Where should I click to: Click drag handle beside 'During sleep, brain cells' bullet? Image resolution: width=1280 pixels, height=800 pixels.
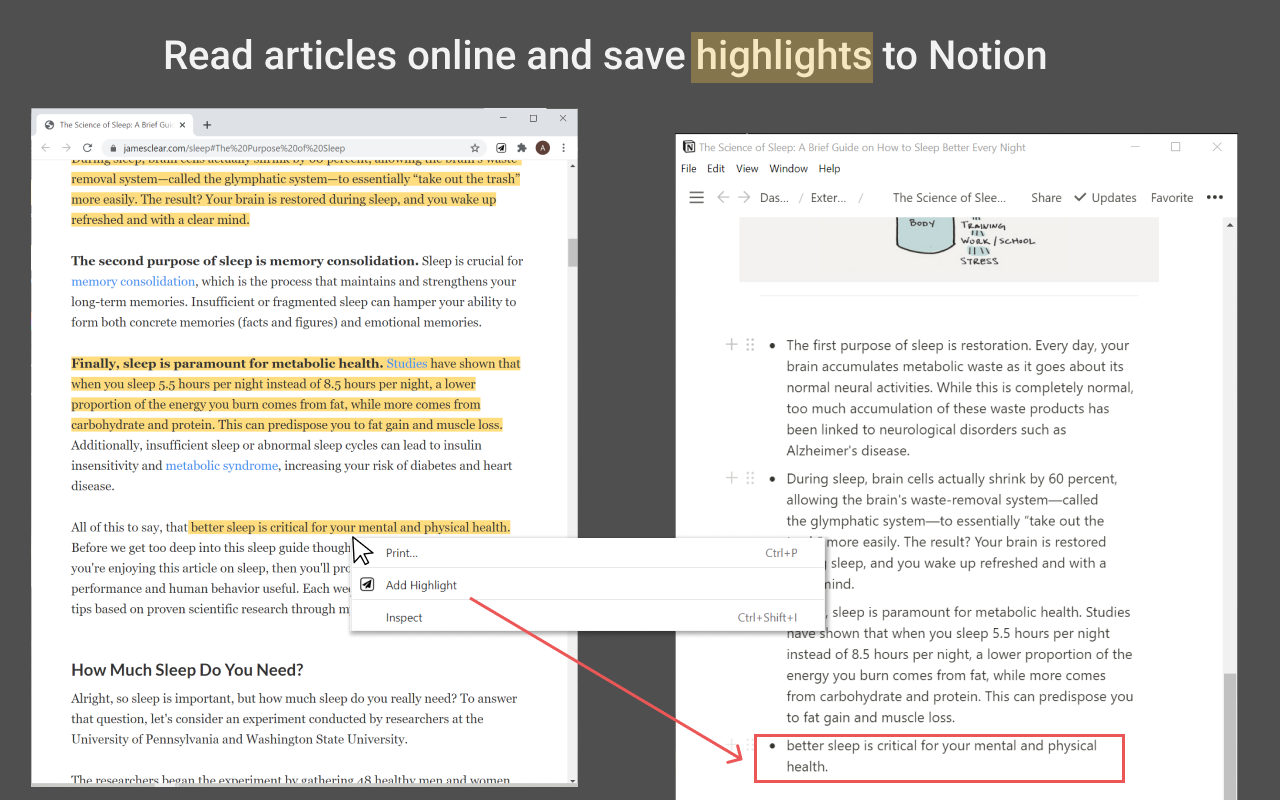750,478
